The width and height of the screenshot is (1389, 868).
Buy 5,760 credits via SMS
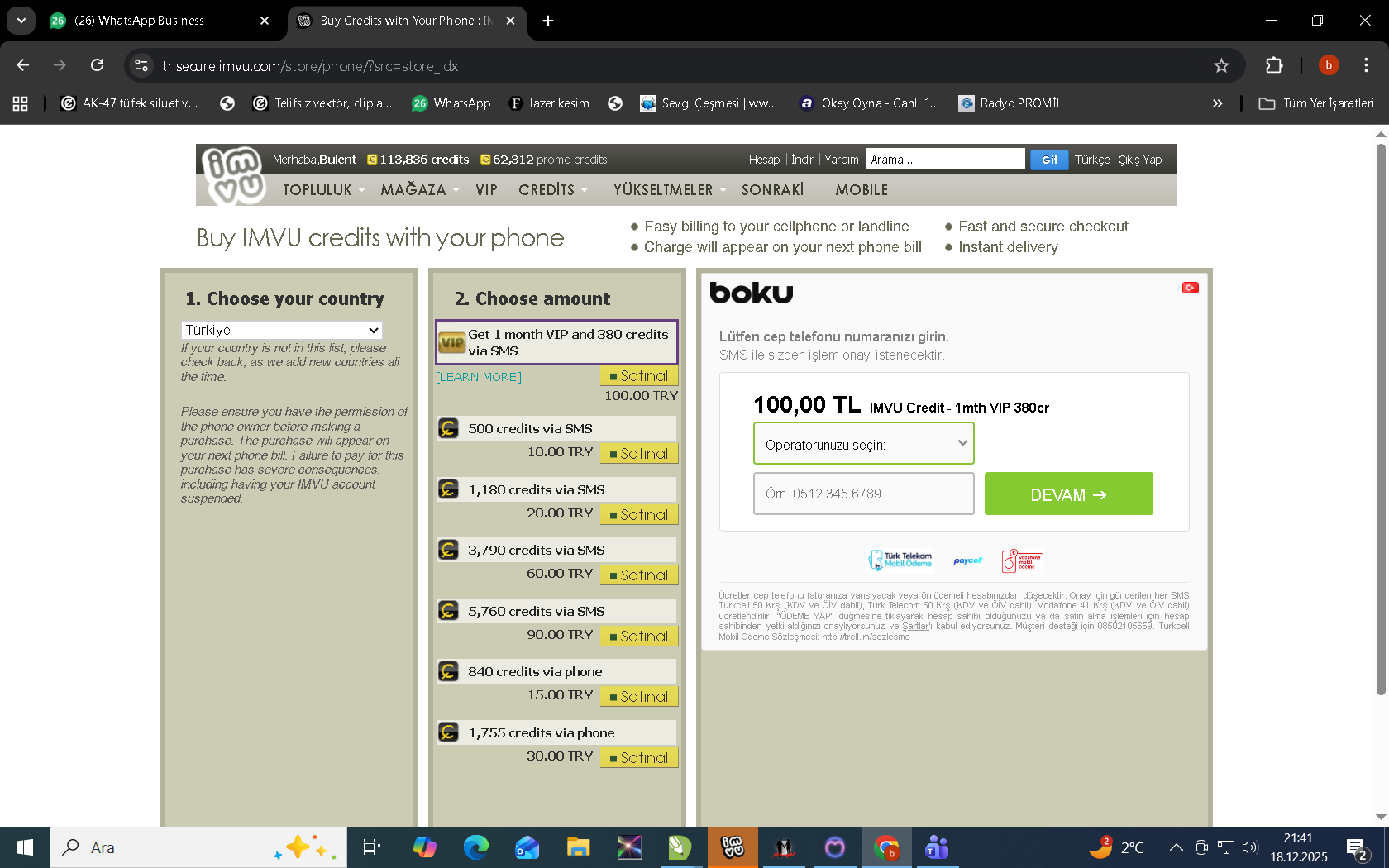[x=639, y=637]
